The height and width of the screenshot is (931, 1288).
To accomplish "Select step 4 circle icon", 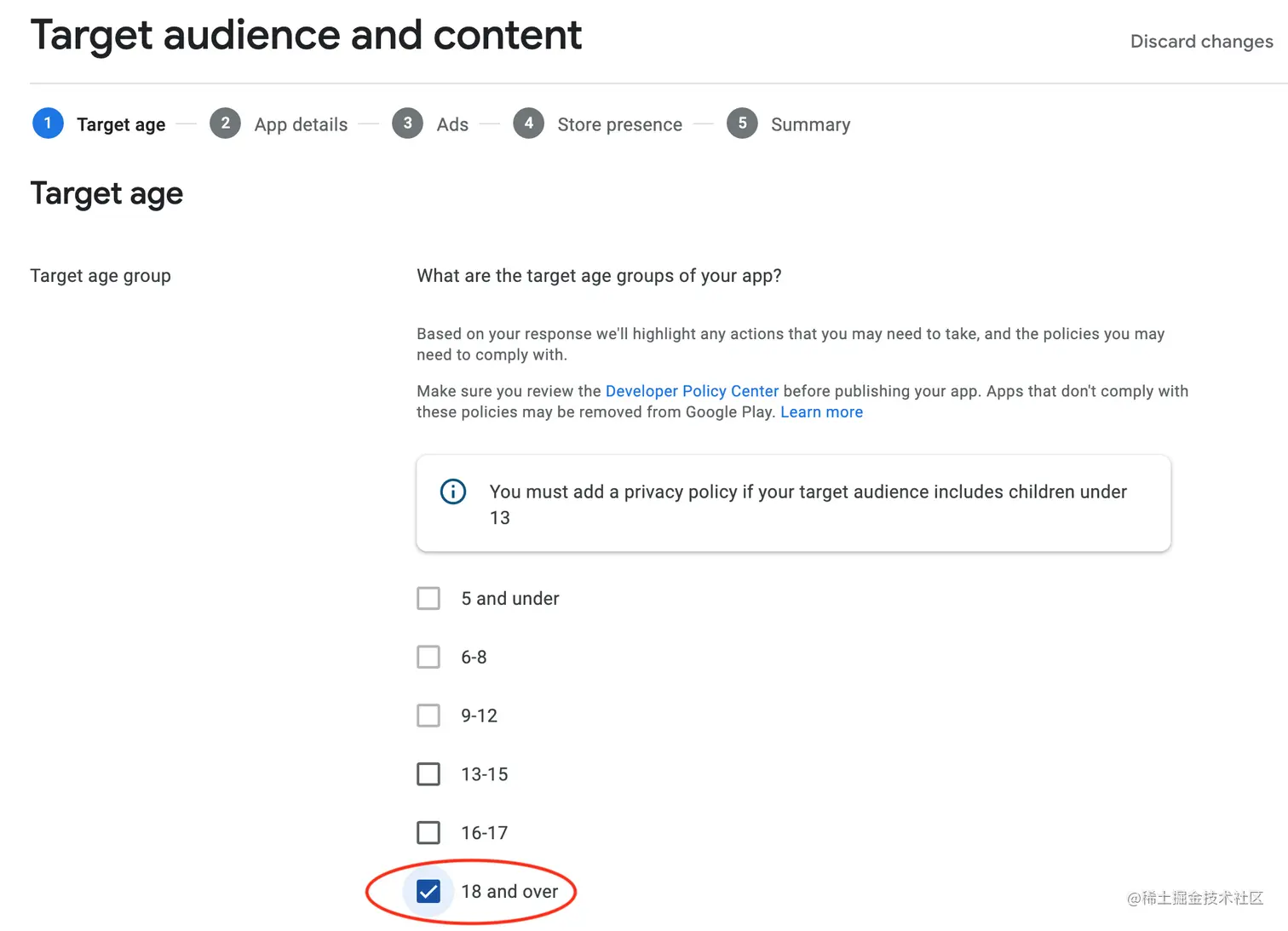I will click(528, 124).
